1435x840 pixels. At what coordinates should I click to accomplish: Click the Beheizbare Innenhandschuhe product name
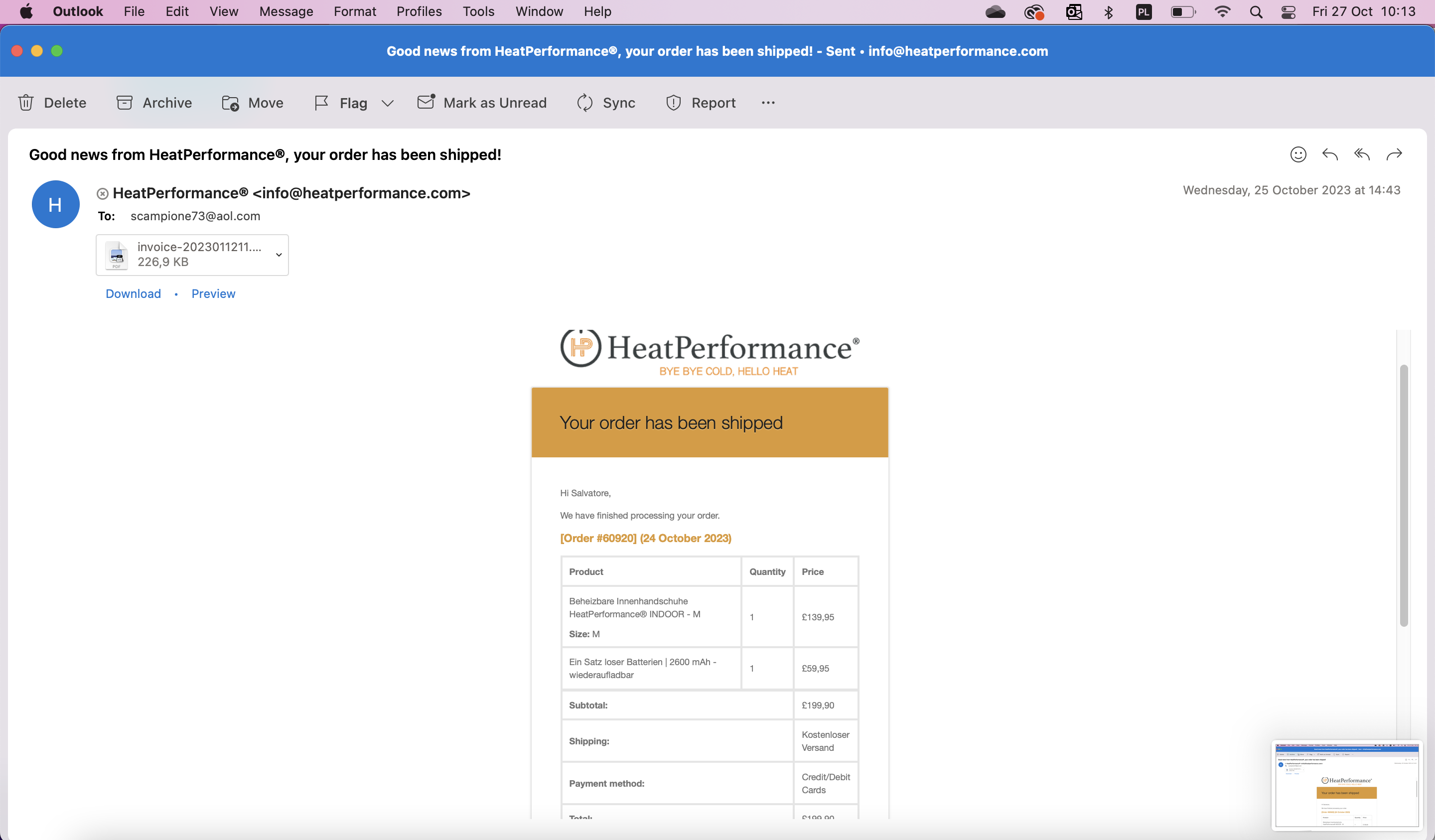tap(634, 607)
